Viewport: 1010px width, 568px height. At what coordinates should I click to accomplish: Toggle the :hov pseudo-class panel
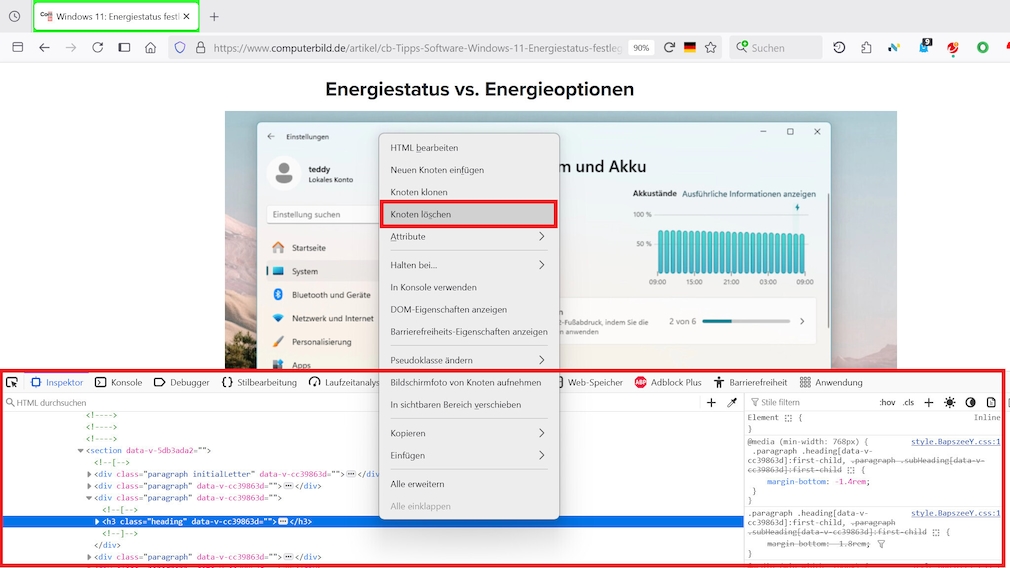(x=888, y=402)
